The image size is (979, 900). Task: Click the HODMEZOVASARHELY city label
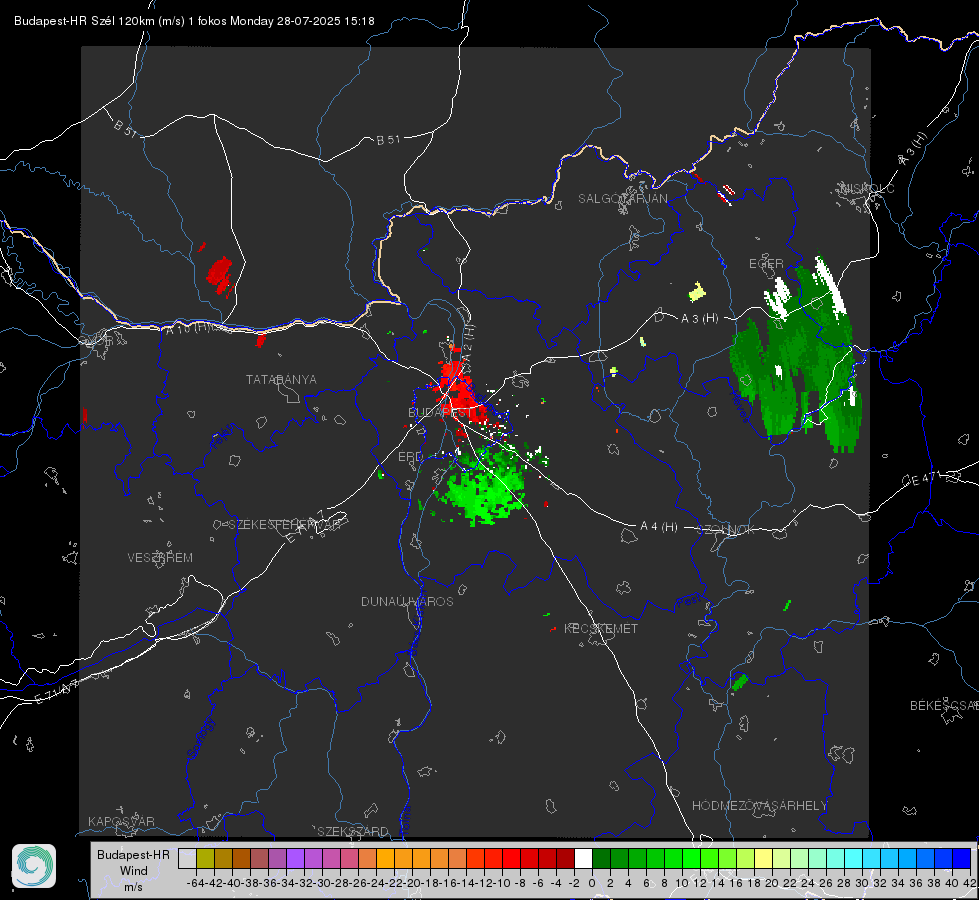(759, 806)
